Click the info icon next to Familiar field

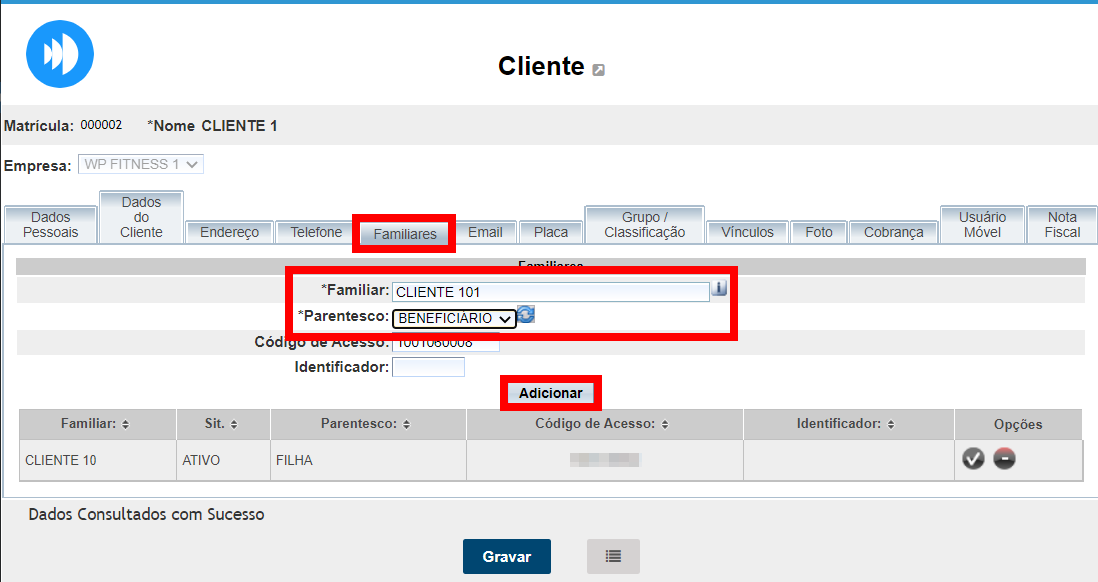tap(719, 289)
